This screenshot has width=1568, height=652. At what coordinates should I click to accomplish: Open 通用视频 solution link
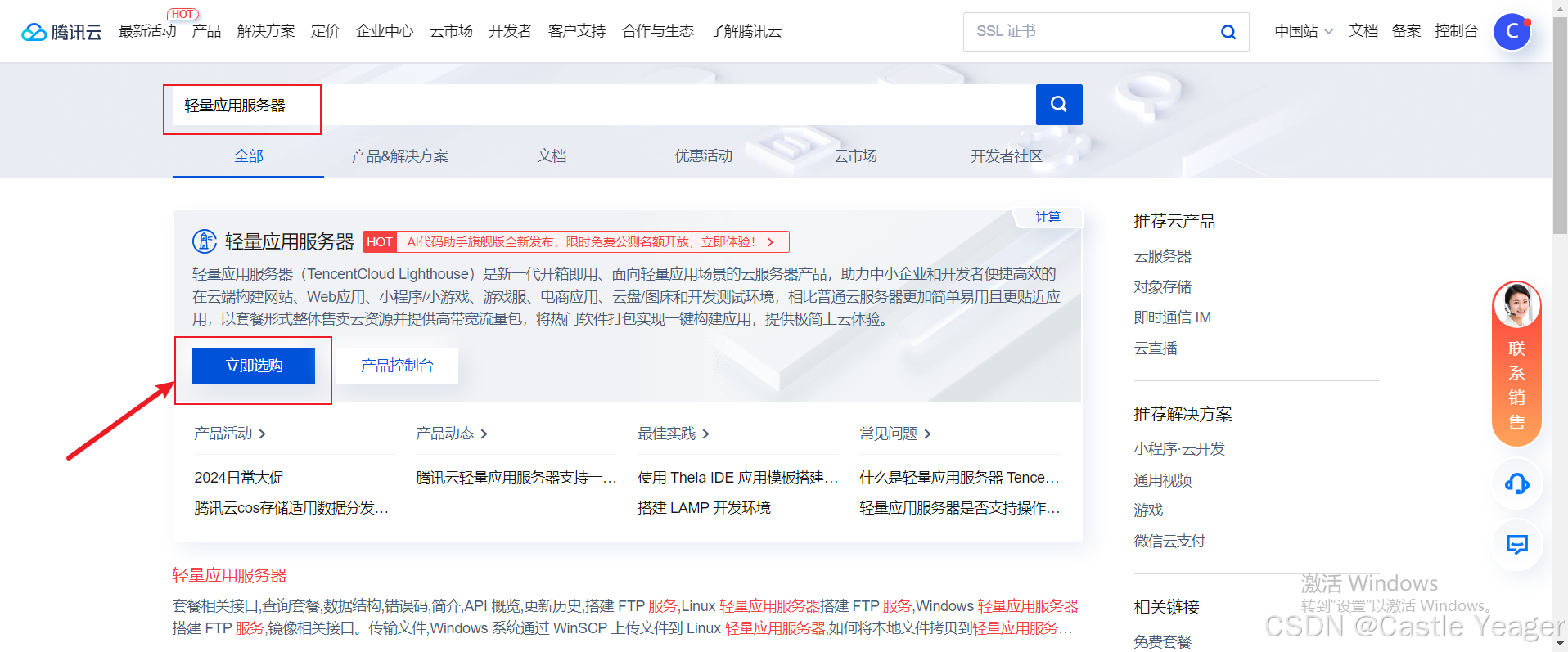click(x=1162, y=480)
